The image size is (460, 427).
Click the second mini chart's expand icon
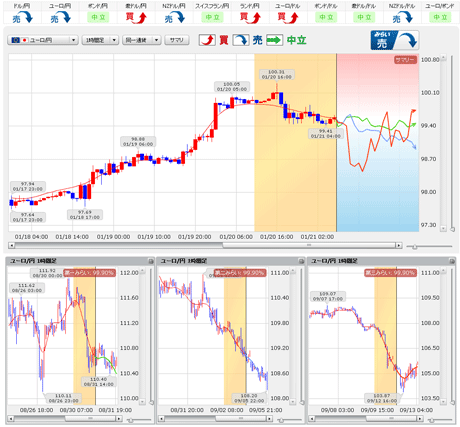coord(302,261)
